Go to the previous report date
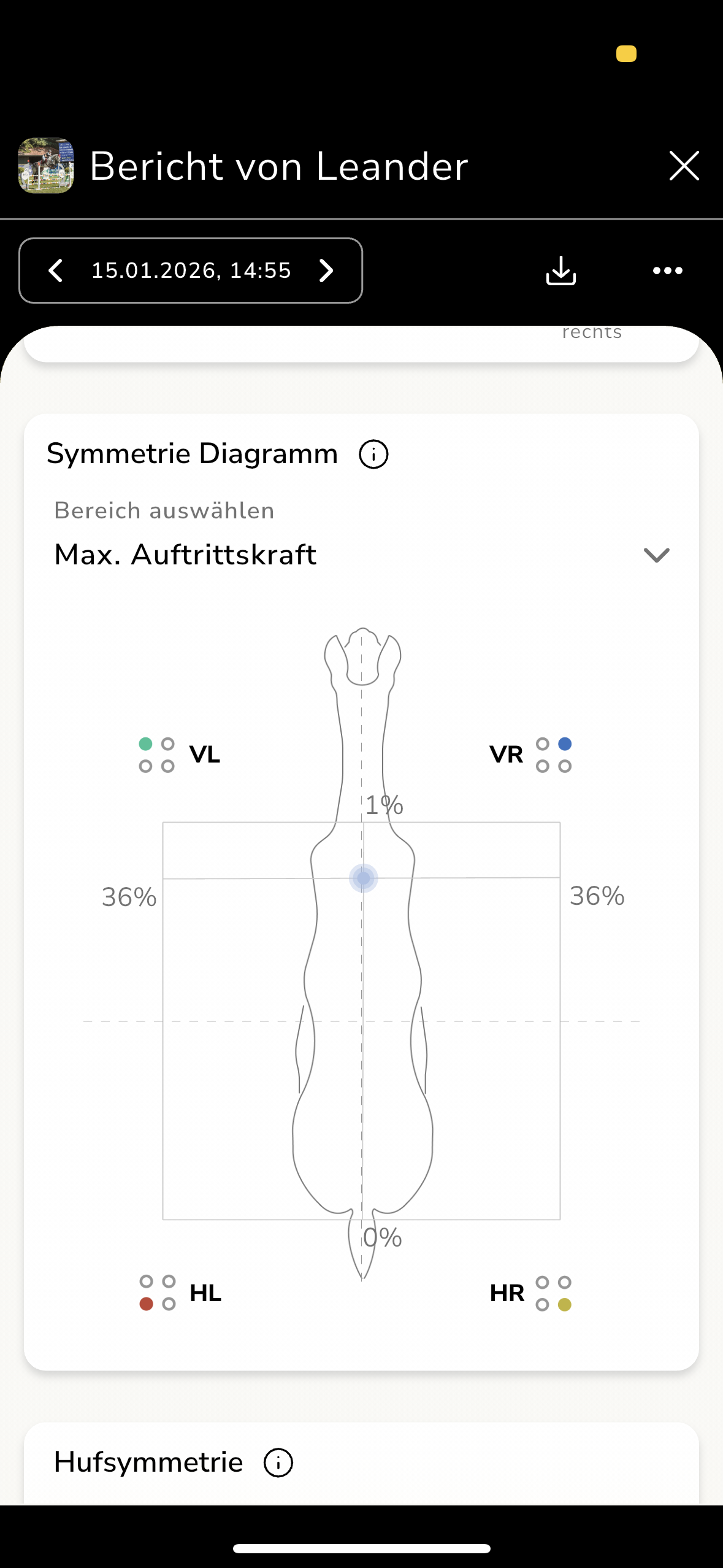This screenshot has width=723, height=1568. (56, 271)
